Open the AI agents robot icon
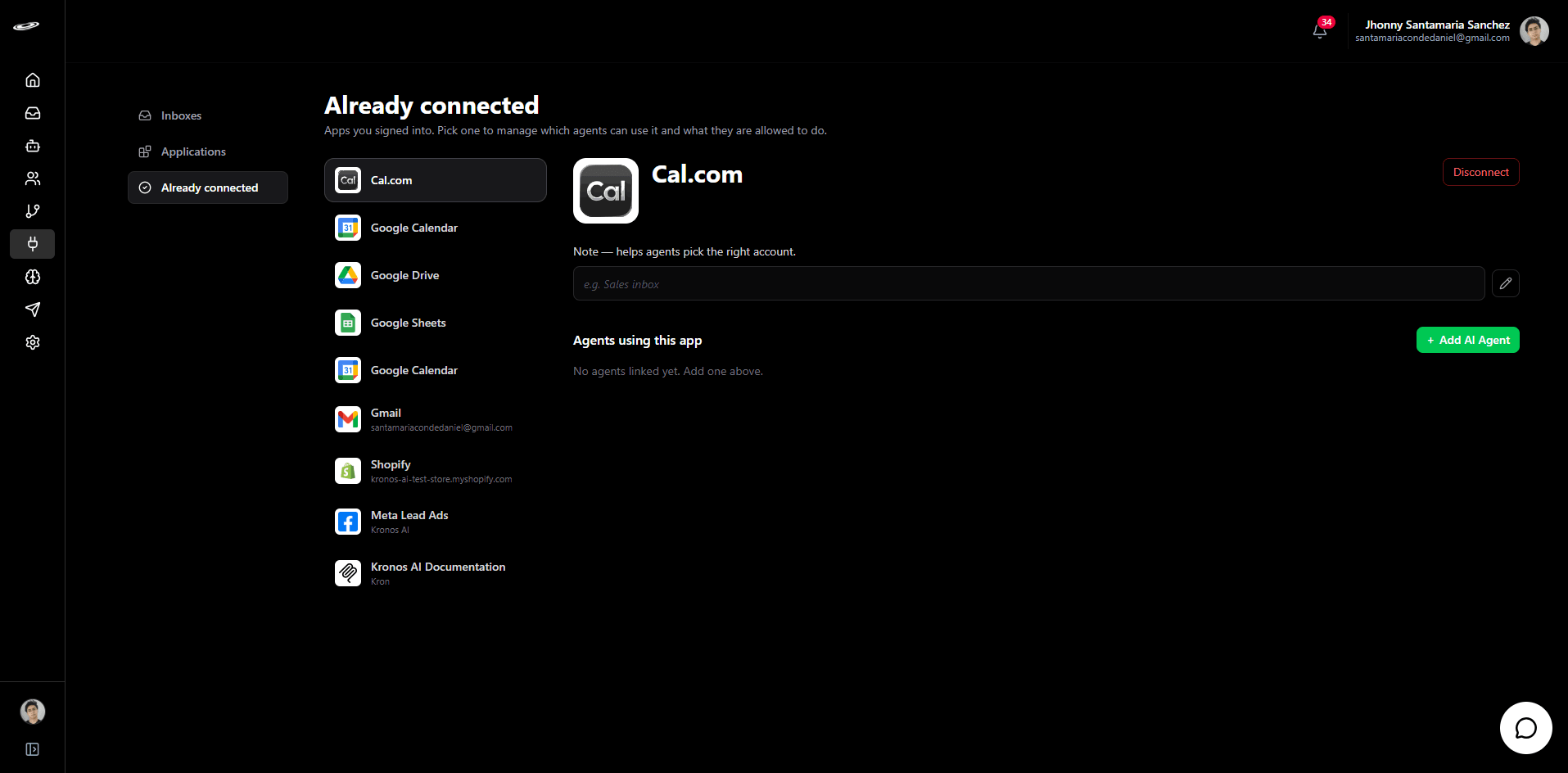The image size is (1568, 773). pyautogui.click(x=33, y=146)
